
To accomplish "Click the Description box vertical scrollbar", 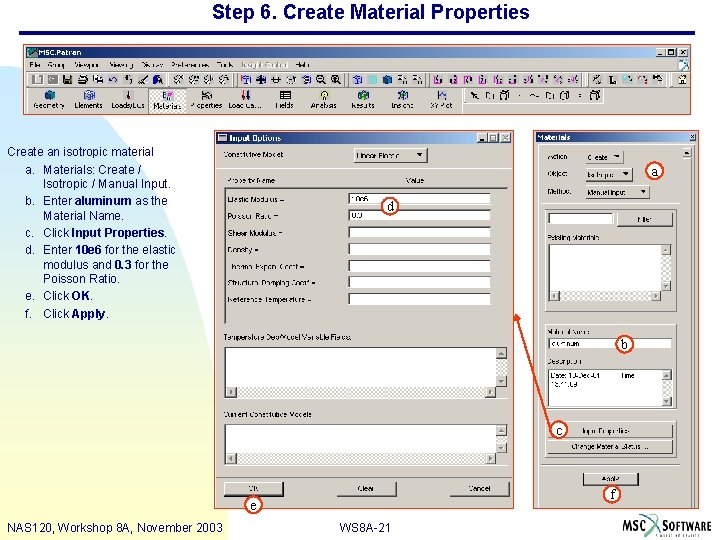I will pos(667,388).
